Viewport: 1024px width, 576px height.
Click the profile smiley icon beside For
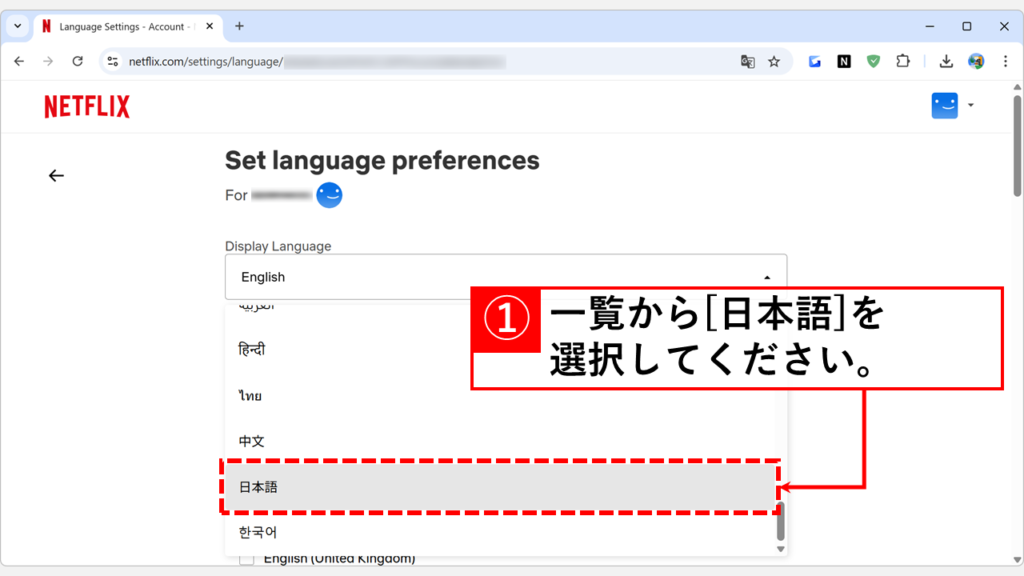pyautogui.click(x=329, y=195)
